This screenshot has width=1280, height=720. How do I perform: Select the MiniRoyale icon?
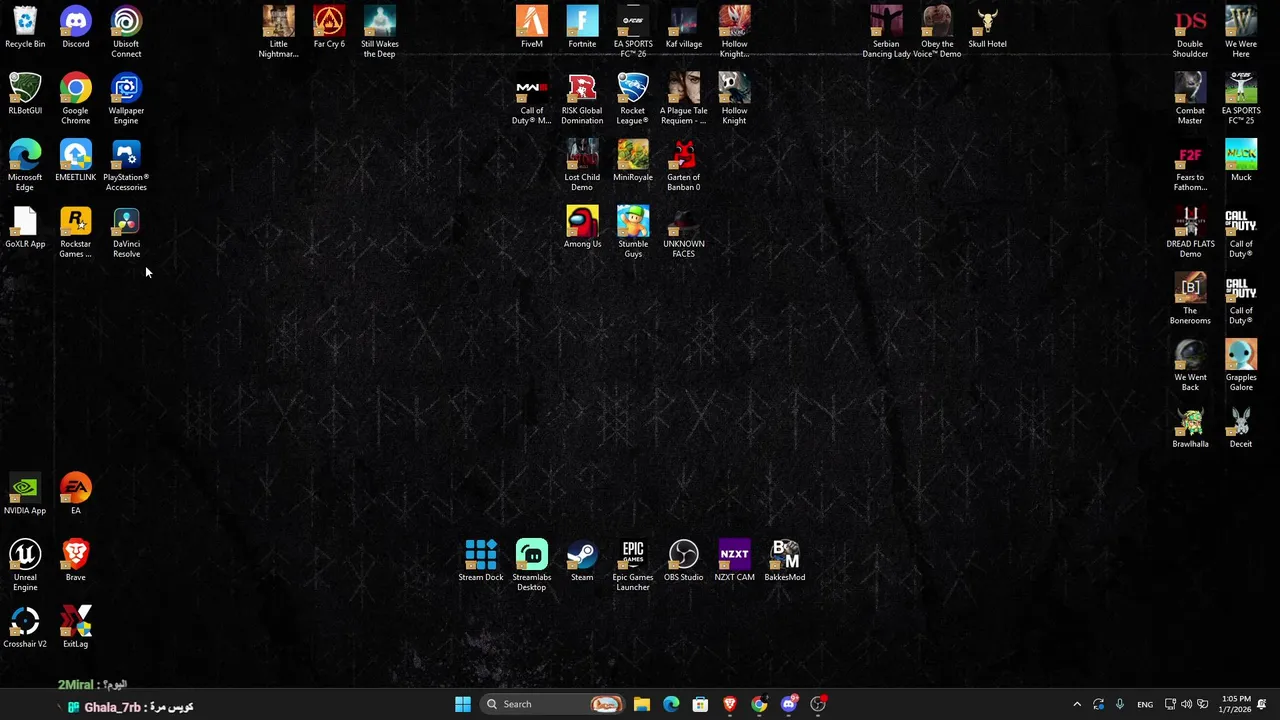[633, 161]
